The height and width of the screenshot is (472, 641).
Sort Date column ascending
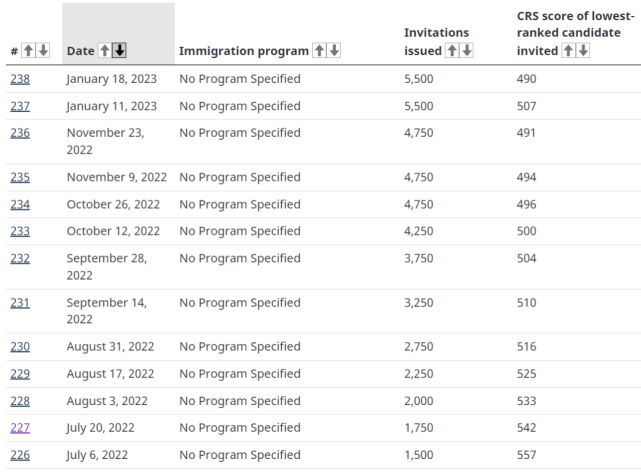tap(105, 51)
